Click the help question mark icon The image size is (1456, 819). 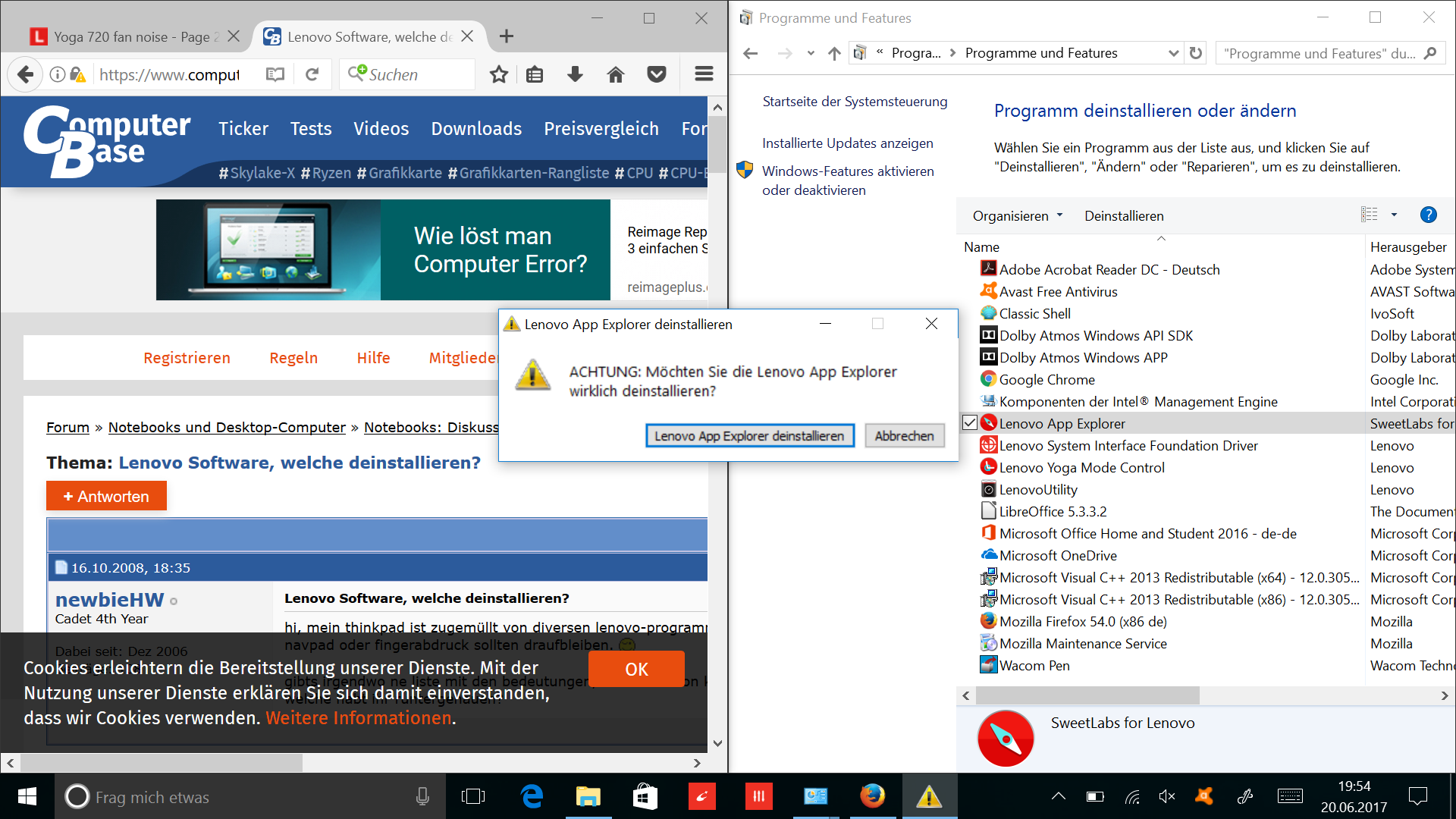(1428, 215)
